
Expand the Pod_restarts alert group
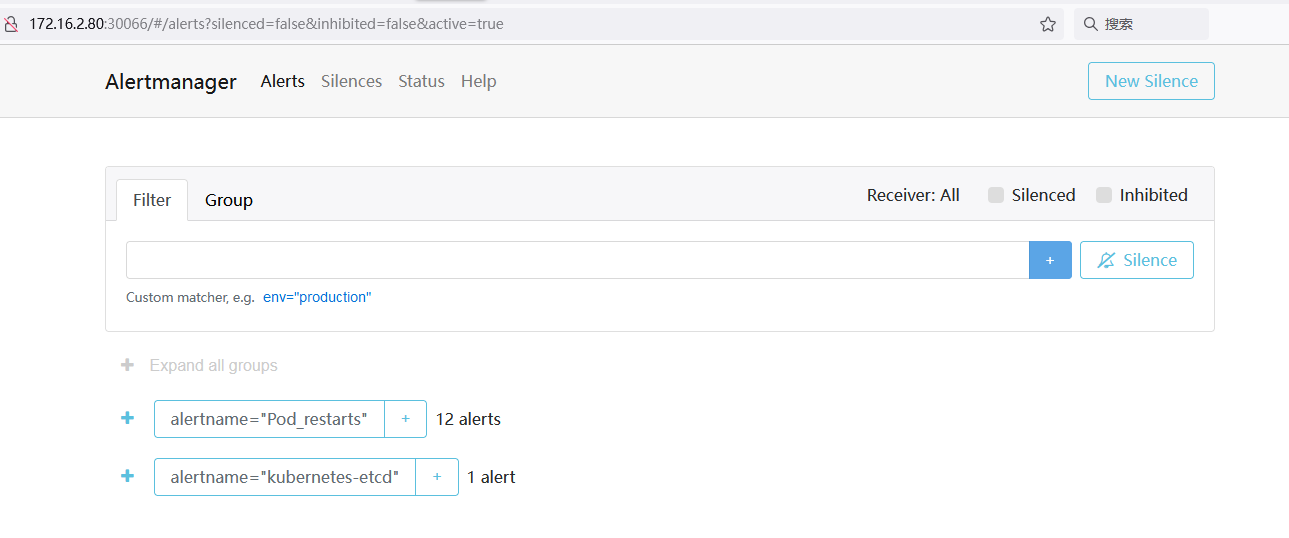(127, 418)
